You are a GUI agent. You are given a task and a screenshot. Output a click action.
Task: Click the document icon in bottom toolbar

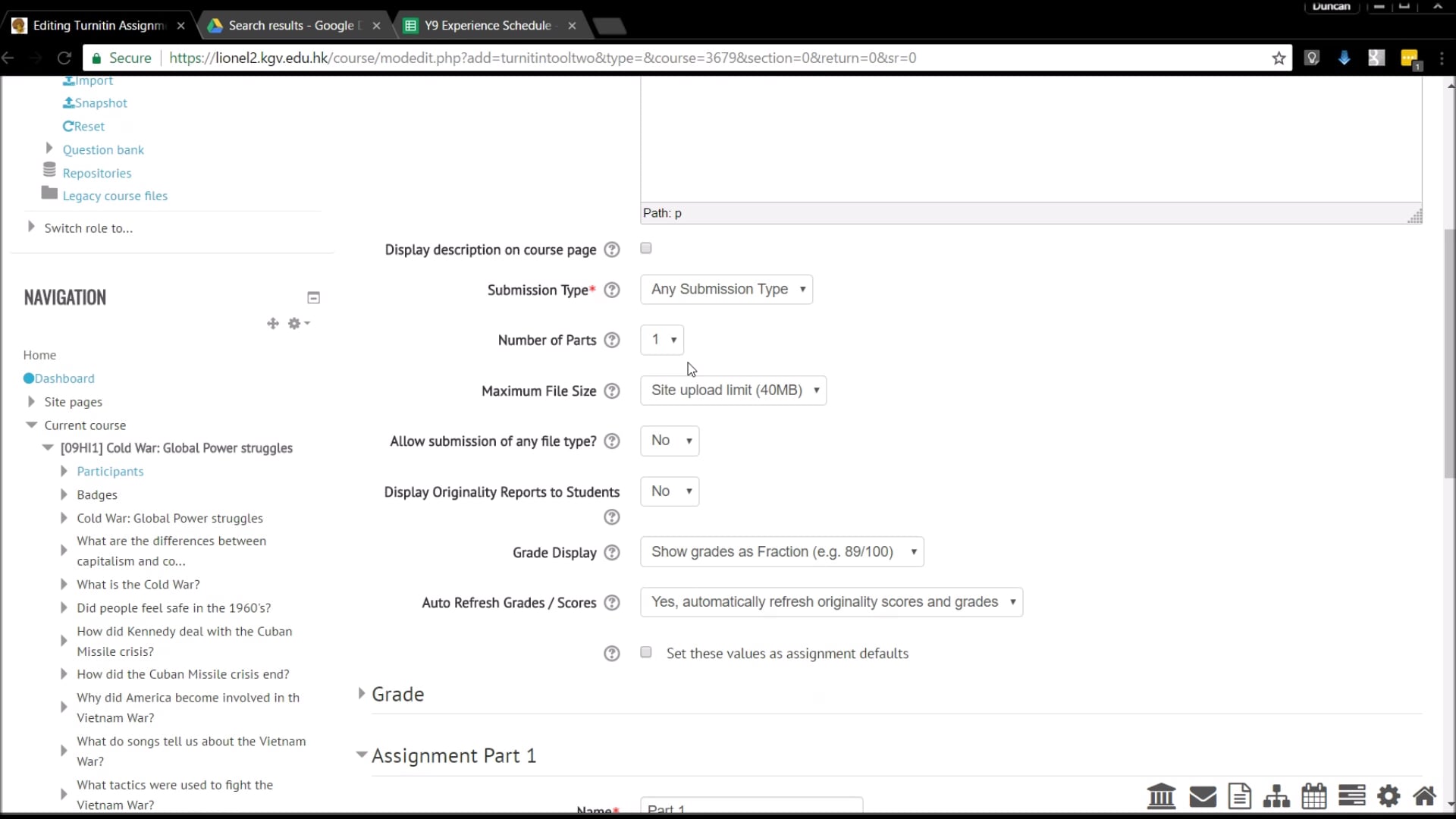[1239, 796]
